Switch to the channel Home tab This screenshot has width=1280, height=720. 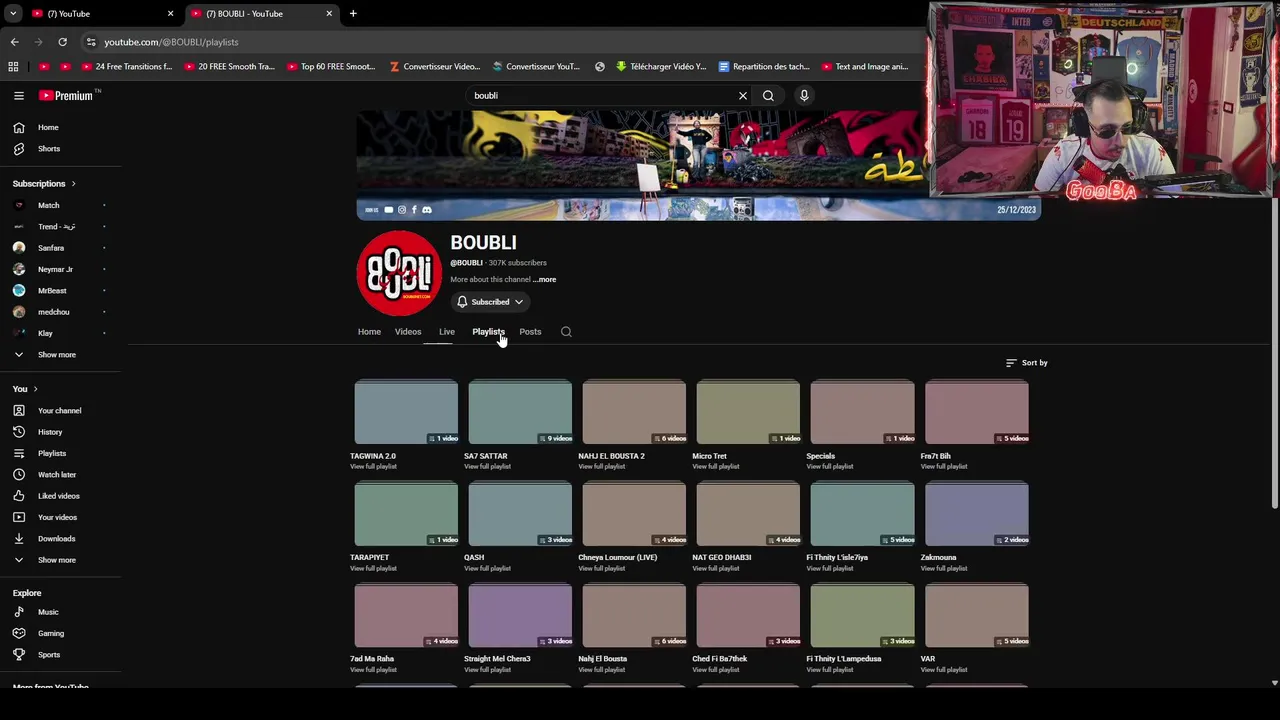369,332
